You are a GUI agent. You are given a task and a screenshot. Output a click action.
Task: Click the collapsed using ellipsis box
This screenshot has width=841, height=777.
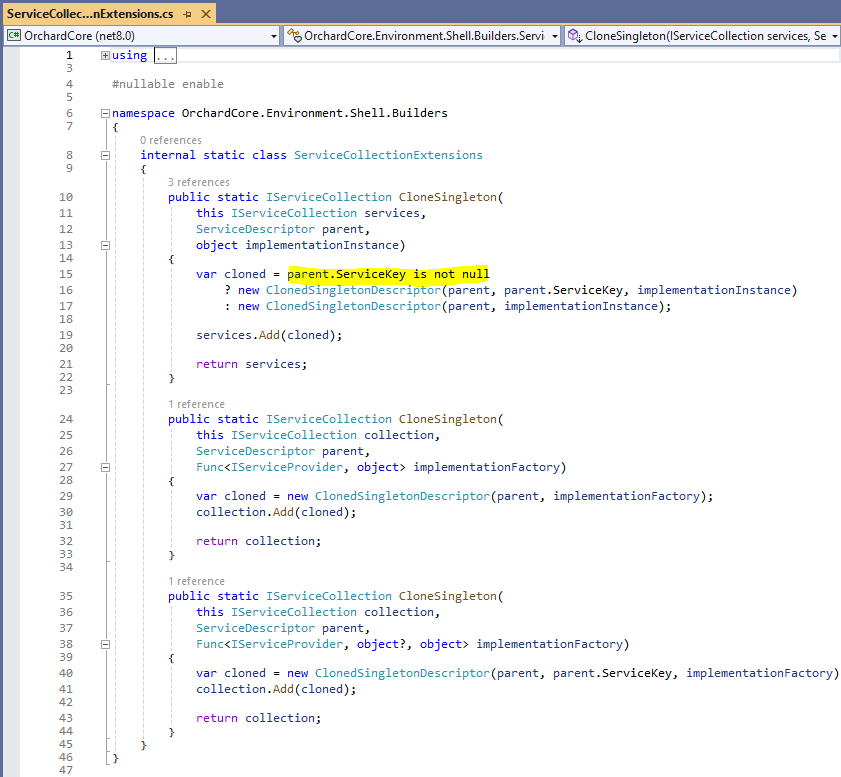click(x=165, y=55)
